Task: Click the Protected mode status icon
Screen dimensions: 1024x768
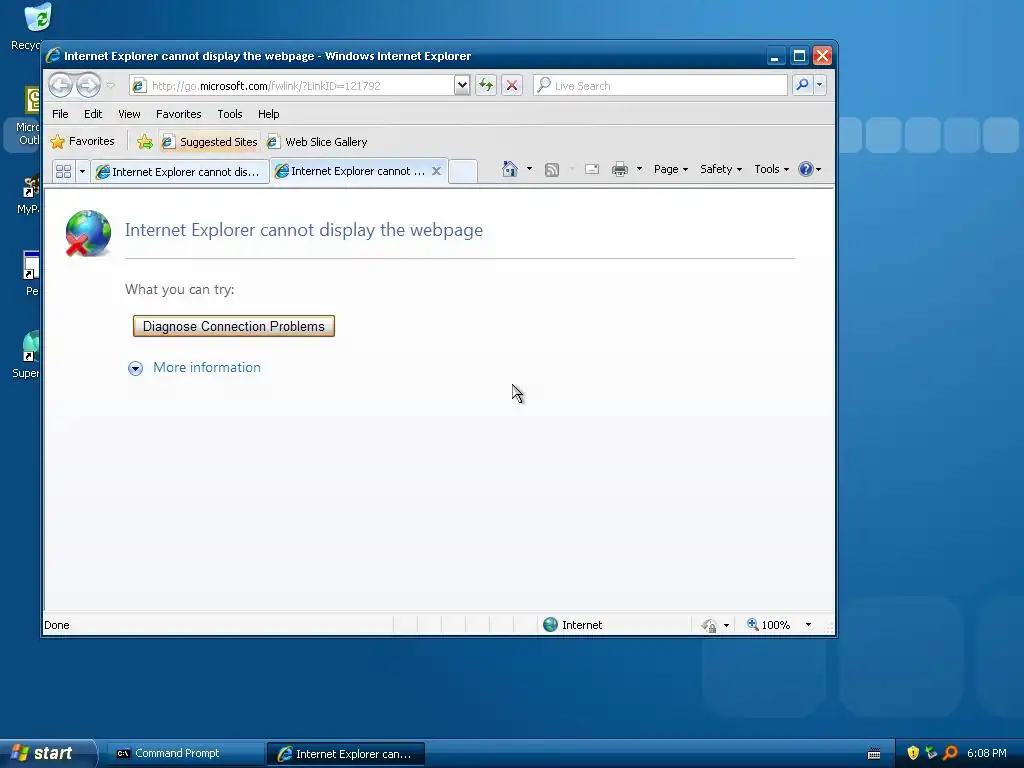Action: click(709, 626)
